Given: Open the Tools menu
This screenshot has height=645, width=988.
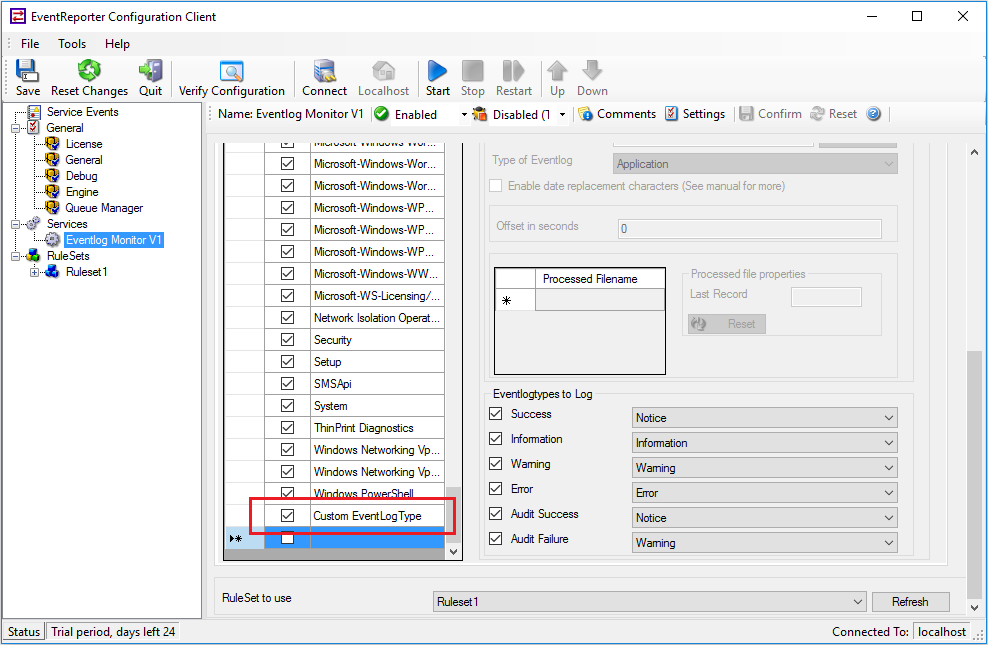Looking at the screenshot, I should (72, 43).
